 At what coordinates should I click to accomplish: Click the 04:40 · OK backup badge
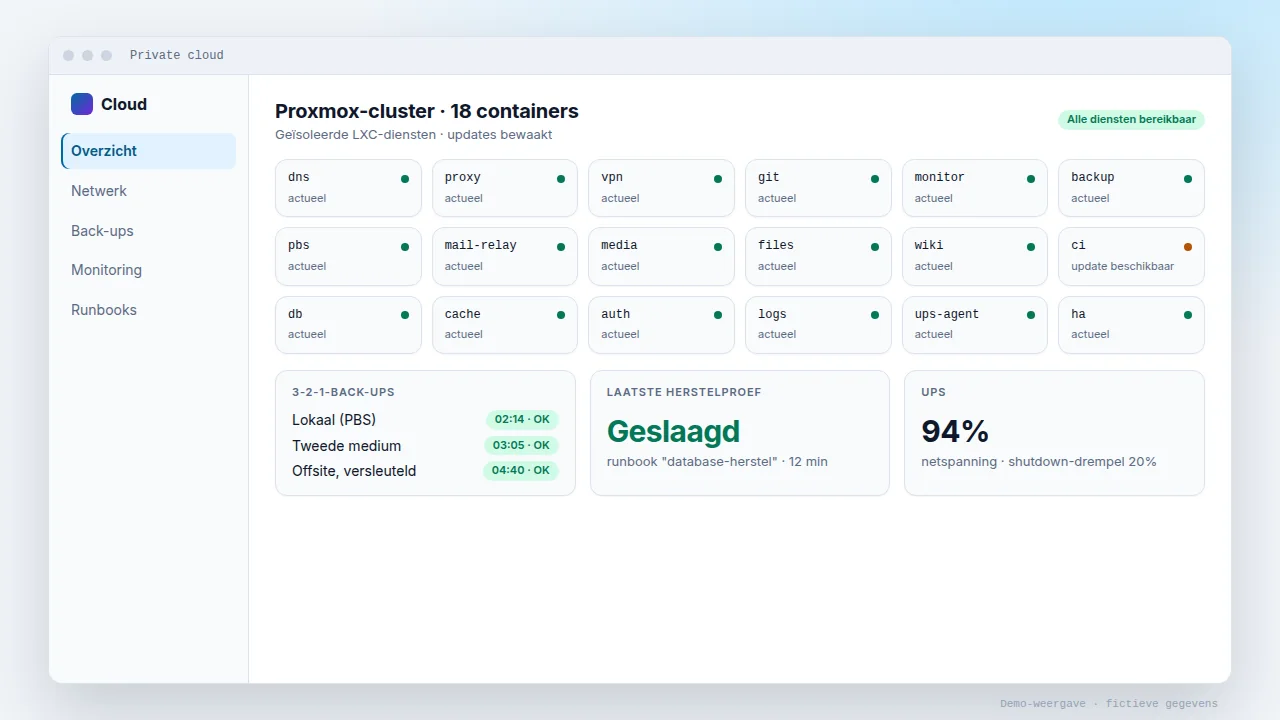521,470
